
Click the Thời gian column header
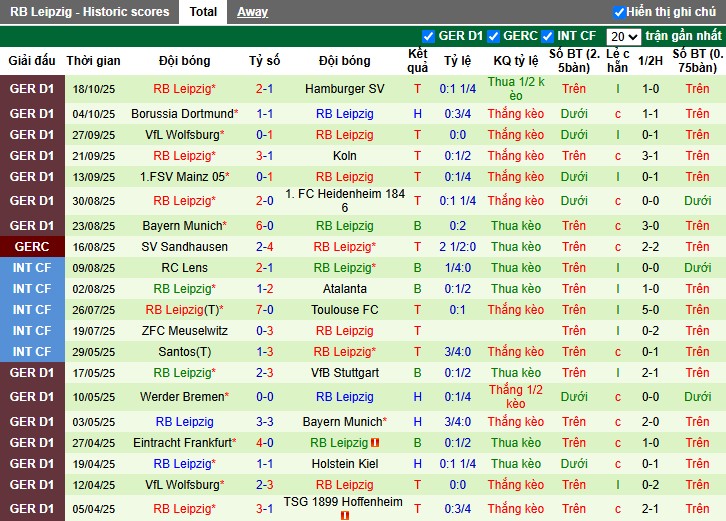93,61
